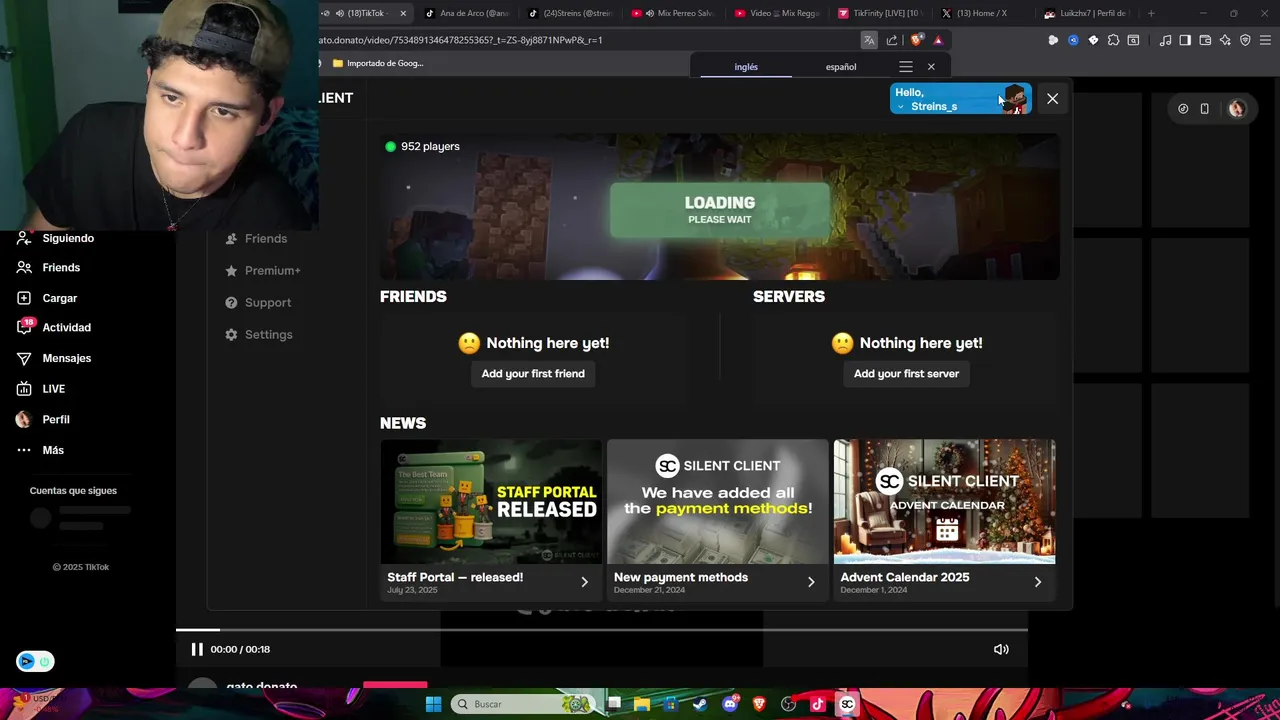The image size is (1280, 720).
Task: Click the translate page icon in address bar
Action: 869,40
